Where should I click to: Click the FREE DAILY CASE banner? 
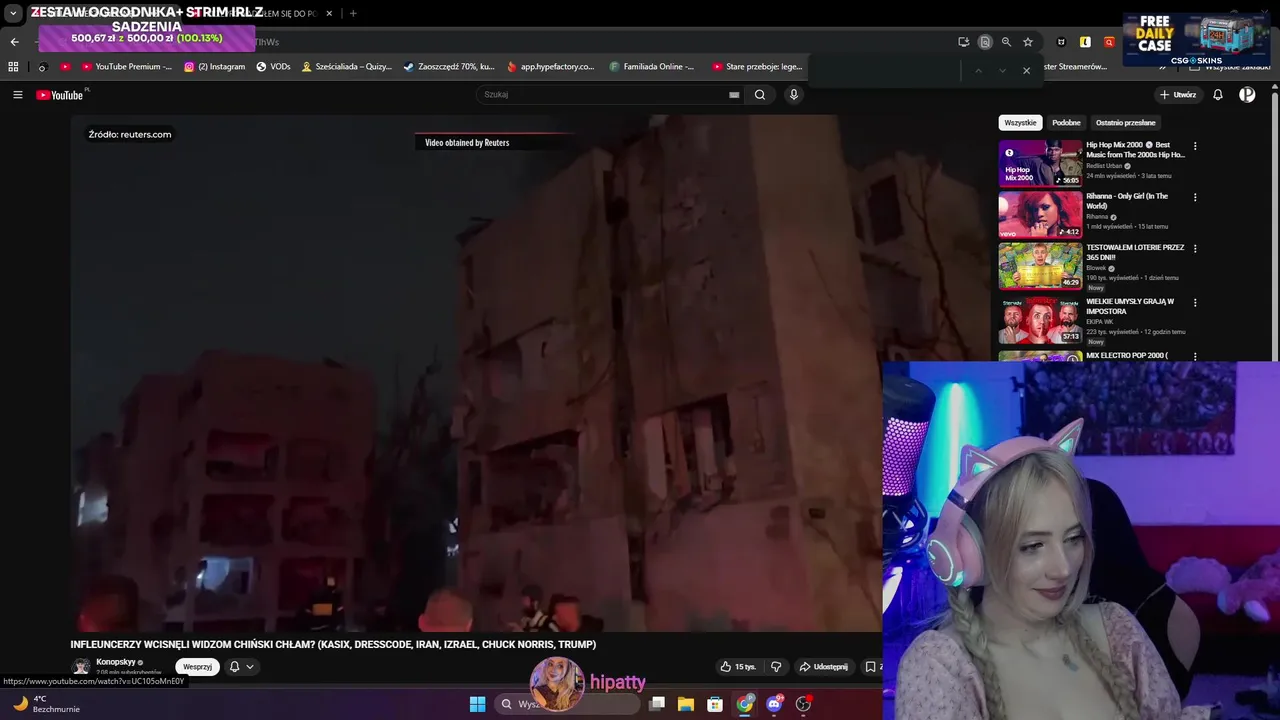[1197, 39]
